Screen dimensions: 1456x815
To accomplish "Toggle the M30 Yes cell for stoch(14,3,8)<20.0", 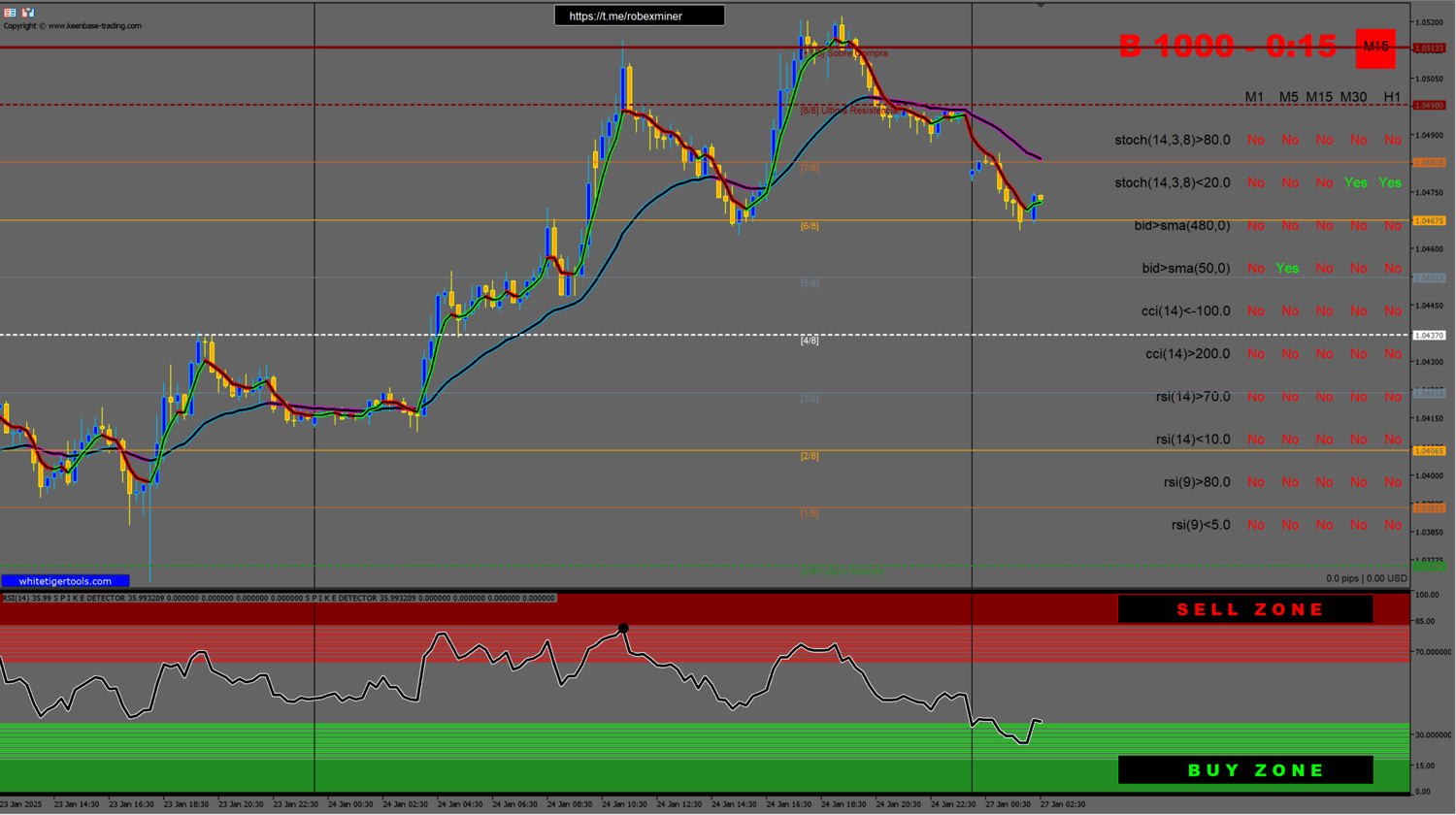I will 1357,181.
